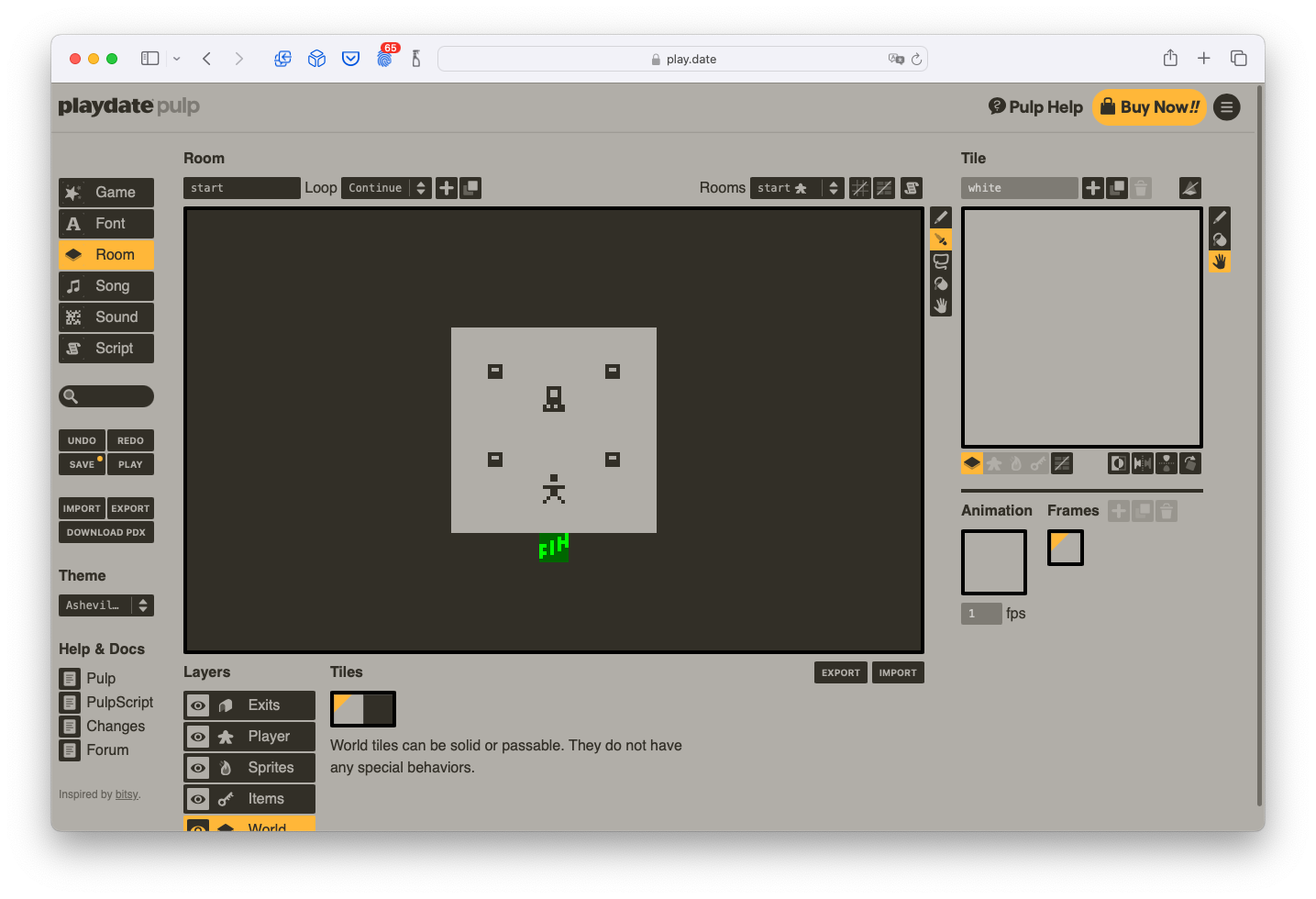Open the room script scroll icon

[x=912, y=188]
